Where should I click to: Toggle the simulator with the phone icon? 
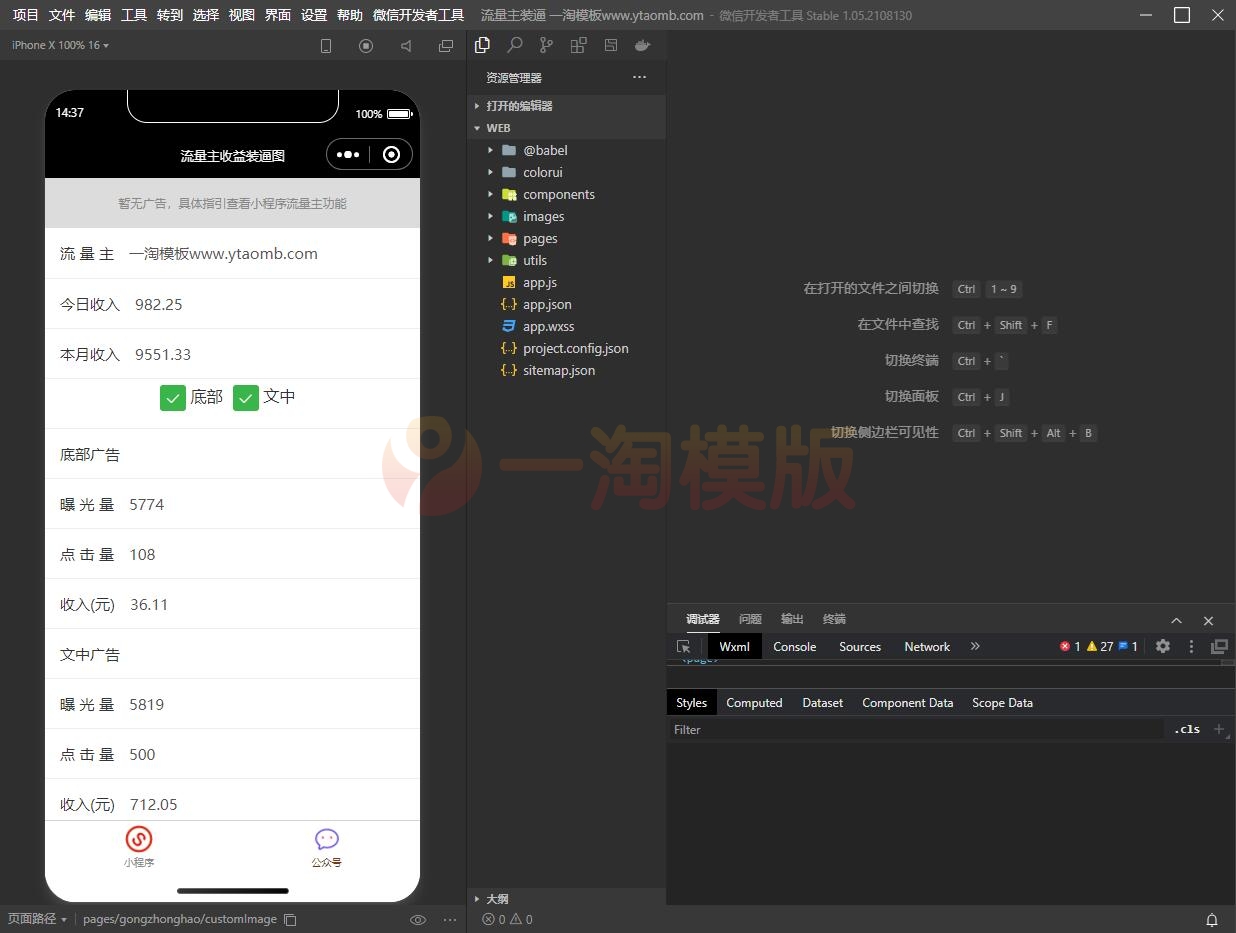pos(326,45)
